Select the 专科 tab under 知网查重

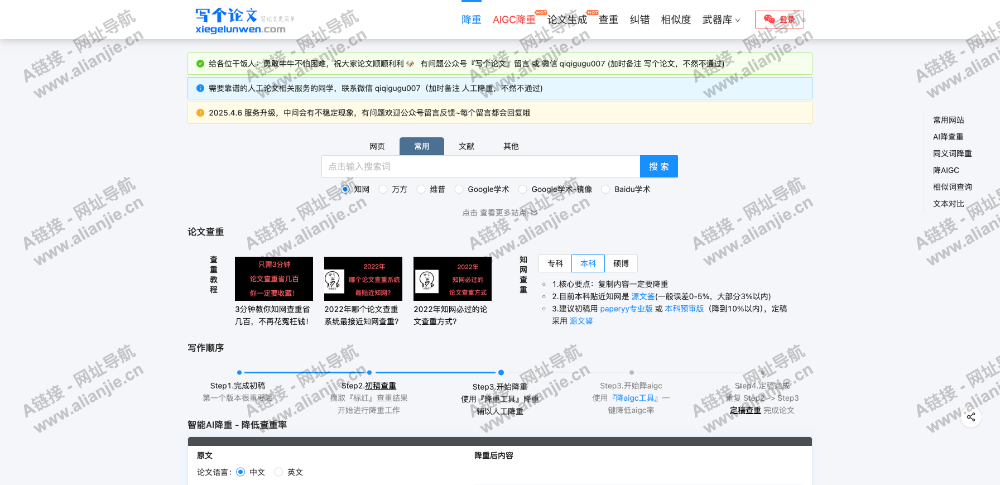(555, 264)
